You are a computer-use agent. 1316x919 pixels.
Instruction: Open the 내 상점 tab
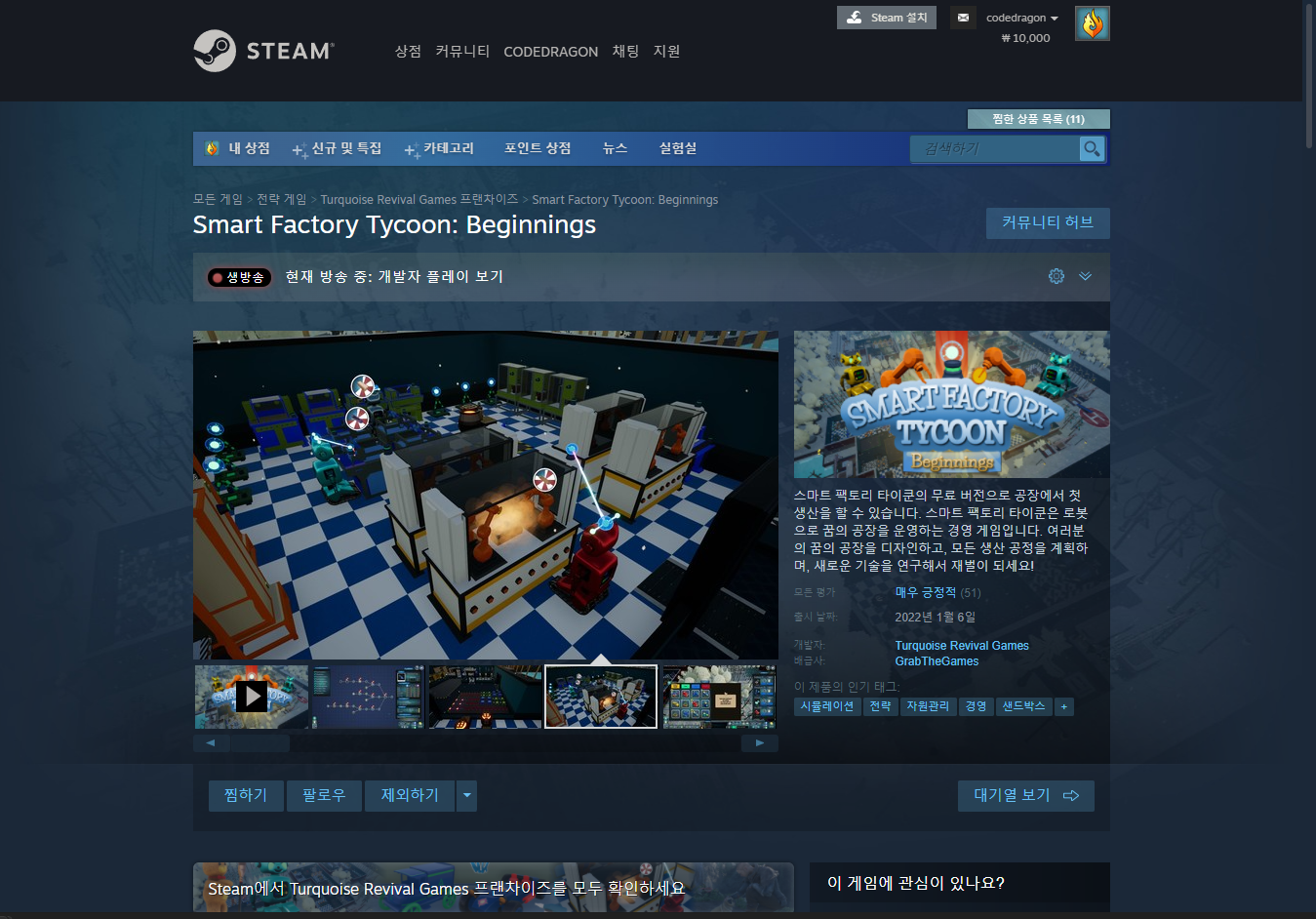pos(239,148)
